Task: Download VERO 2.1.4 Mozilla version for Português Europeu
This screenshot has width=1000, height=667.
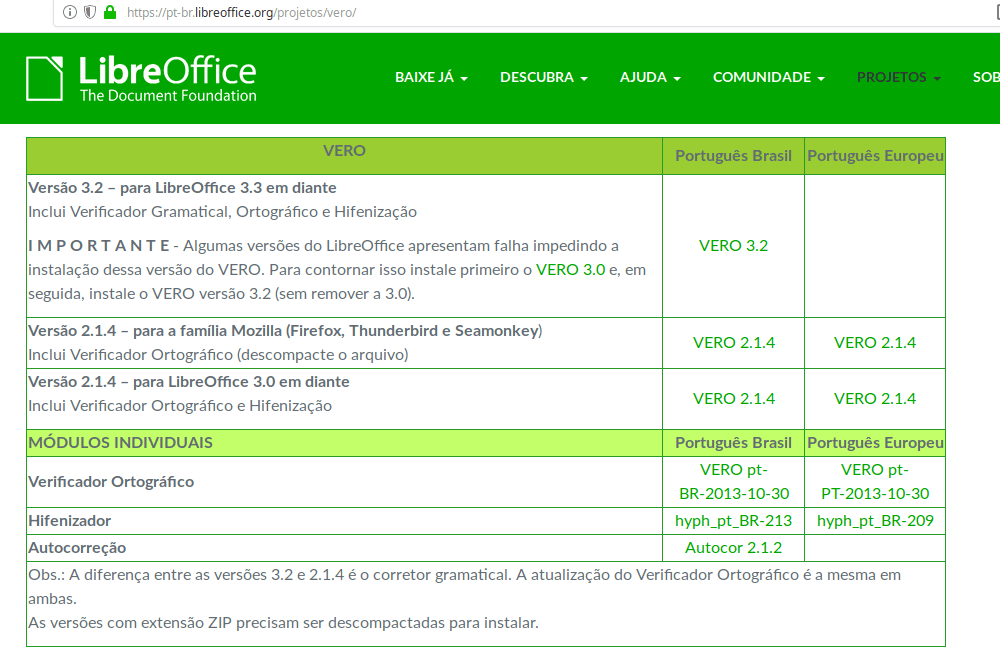Action: [x=874, y=343]
